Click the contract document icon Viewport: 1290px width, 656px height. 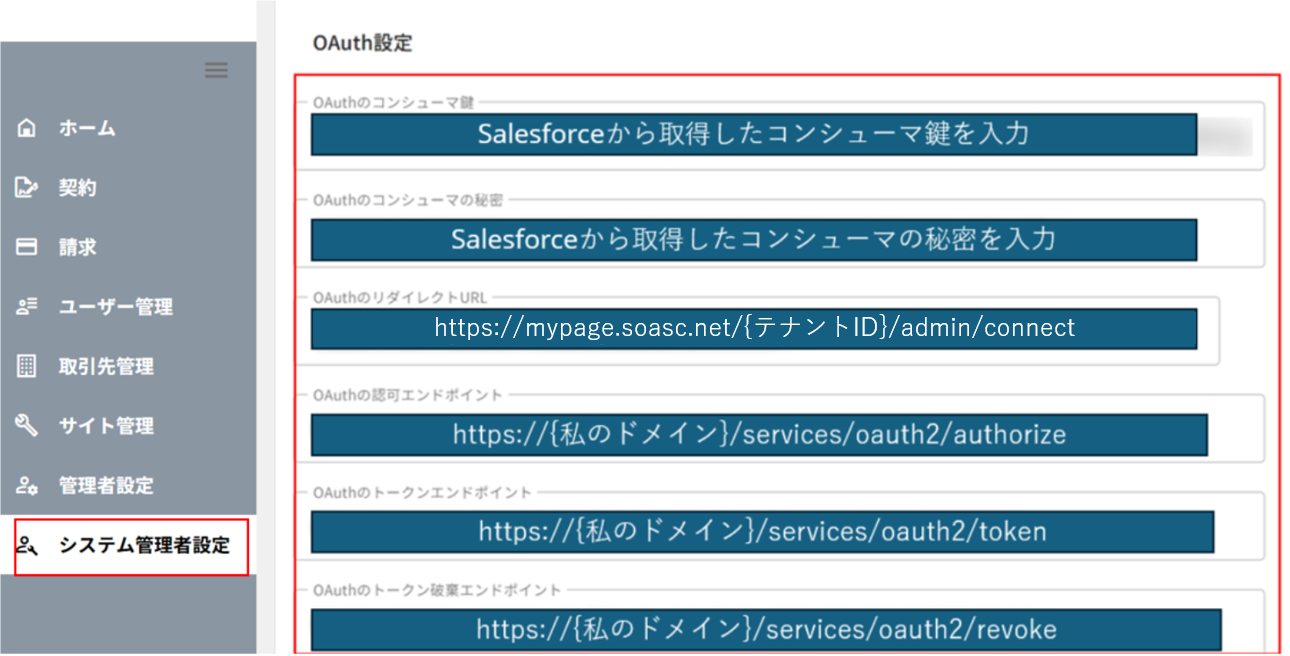(x=27, y=188)
